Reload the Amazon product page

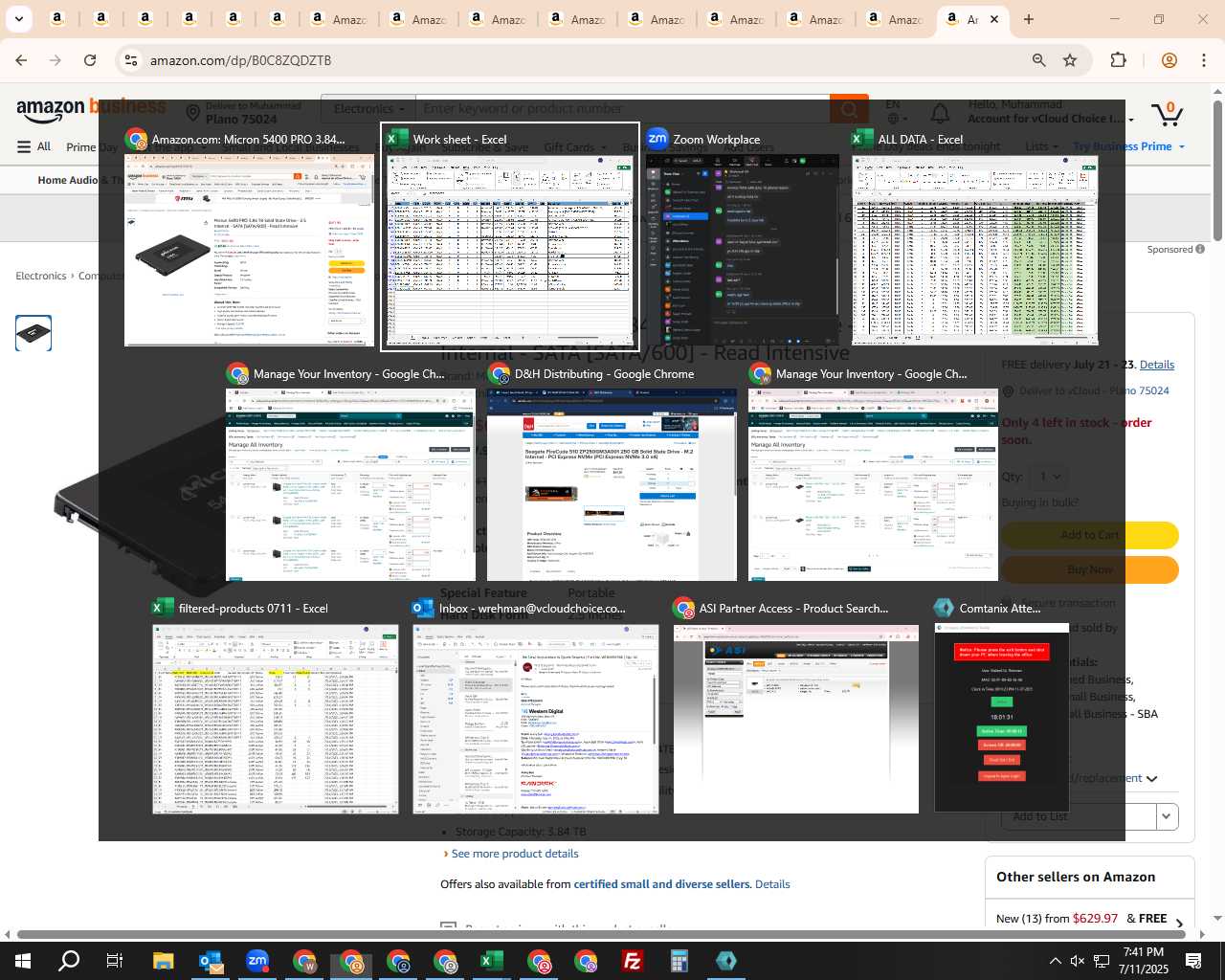90,60
